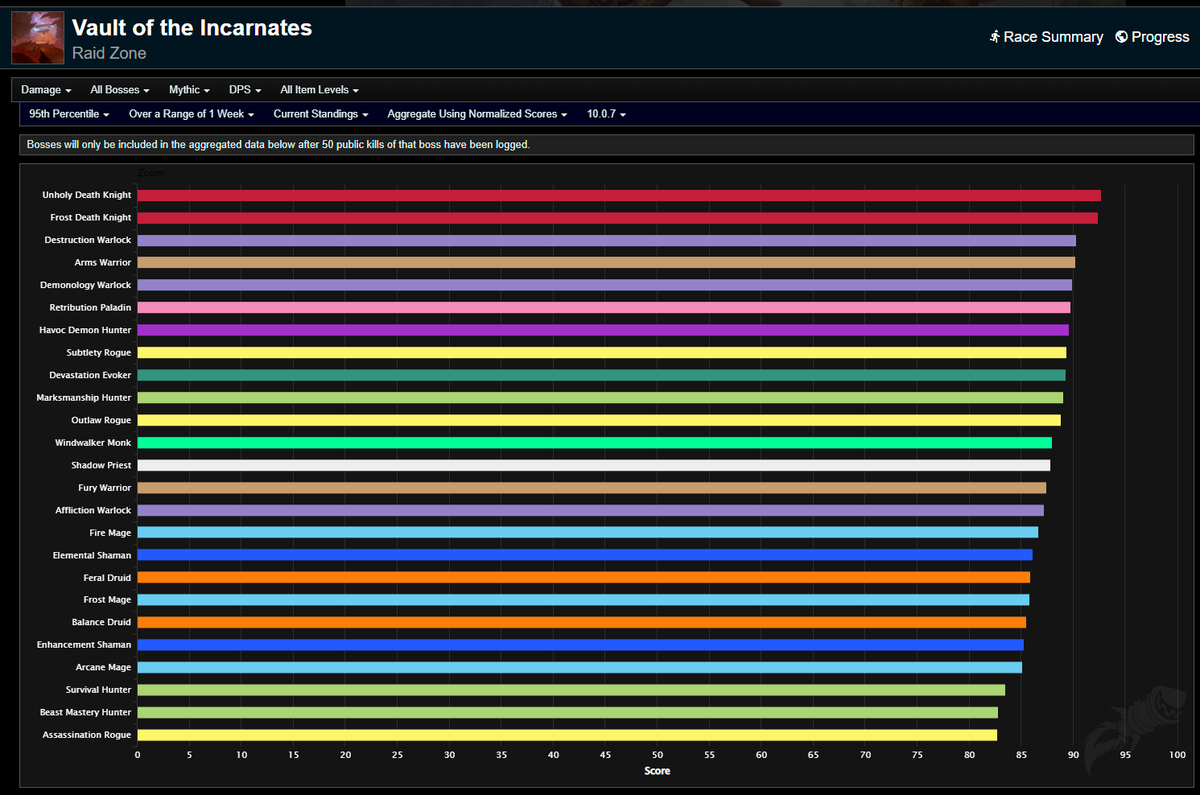The height and width of the screenshot is (795, 1200).
Task: Open the Over a Range of 1 Week dropdown
Action: pos(192,114)
